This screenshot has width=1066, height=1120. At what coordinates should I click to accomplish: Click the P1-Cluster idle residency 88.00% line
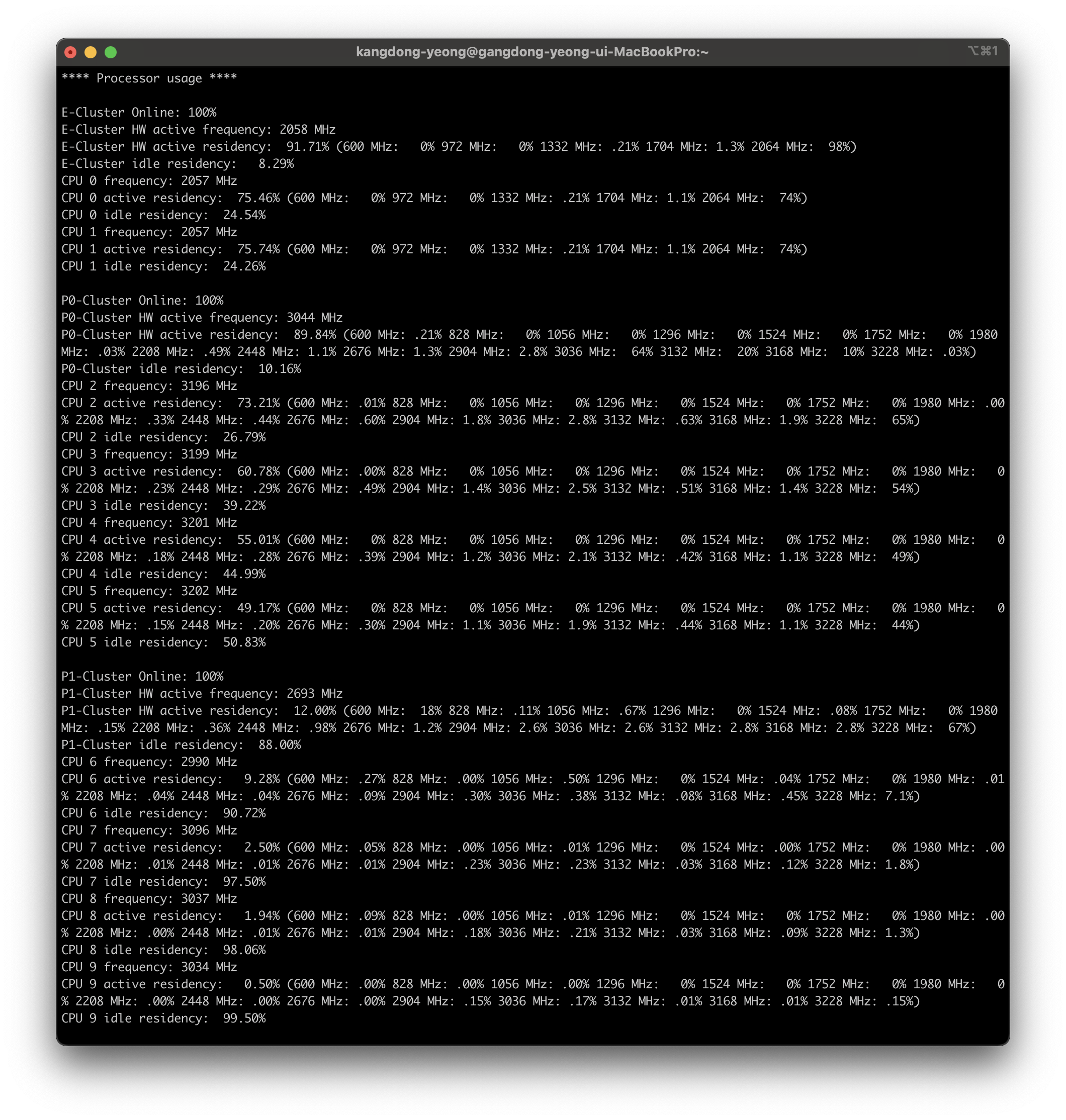181,744
